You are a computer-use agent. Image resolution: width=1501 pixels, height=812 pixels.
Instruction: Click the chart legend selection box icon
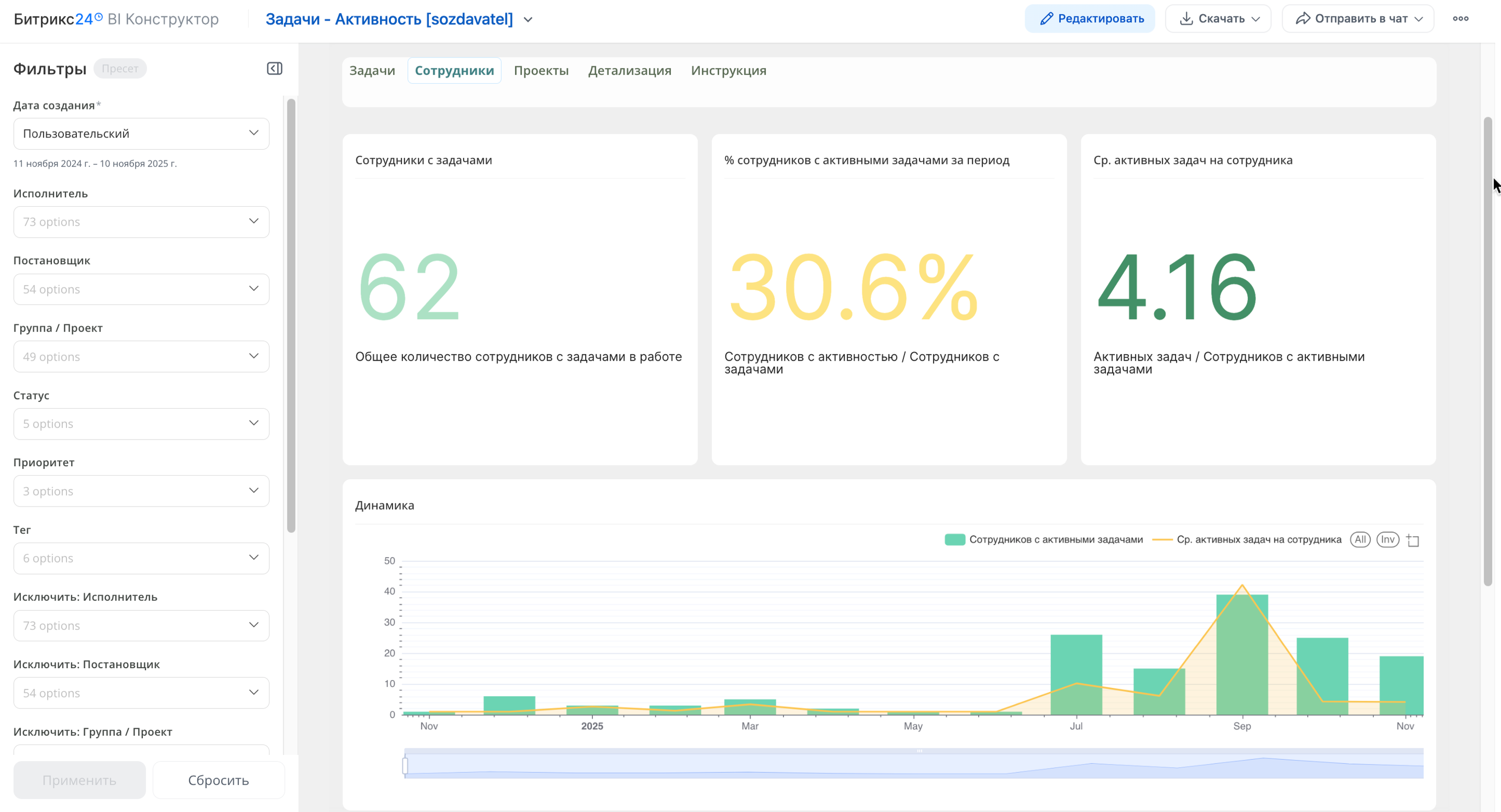[x=1413, y=540]
